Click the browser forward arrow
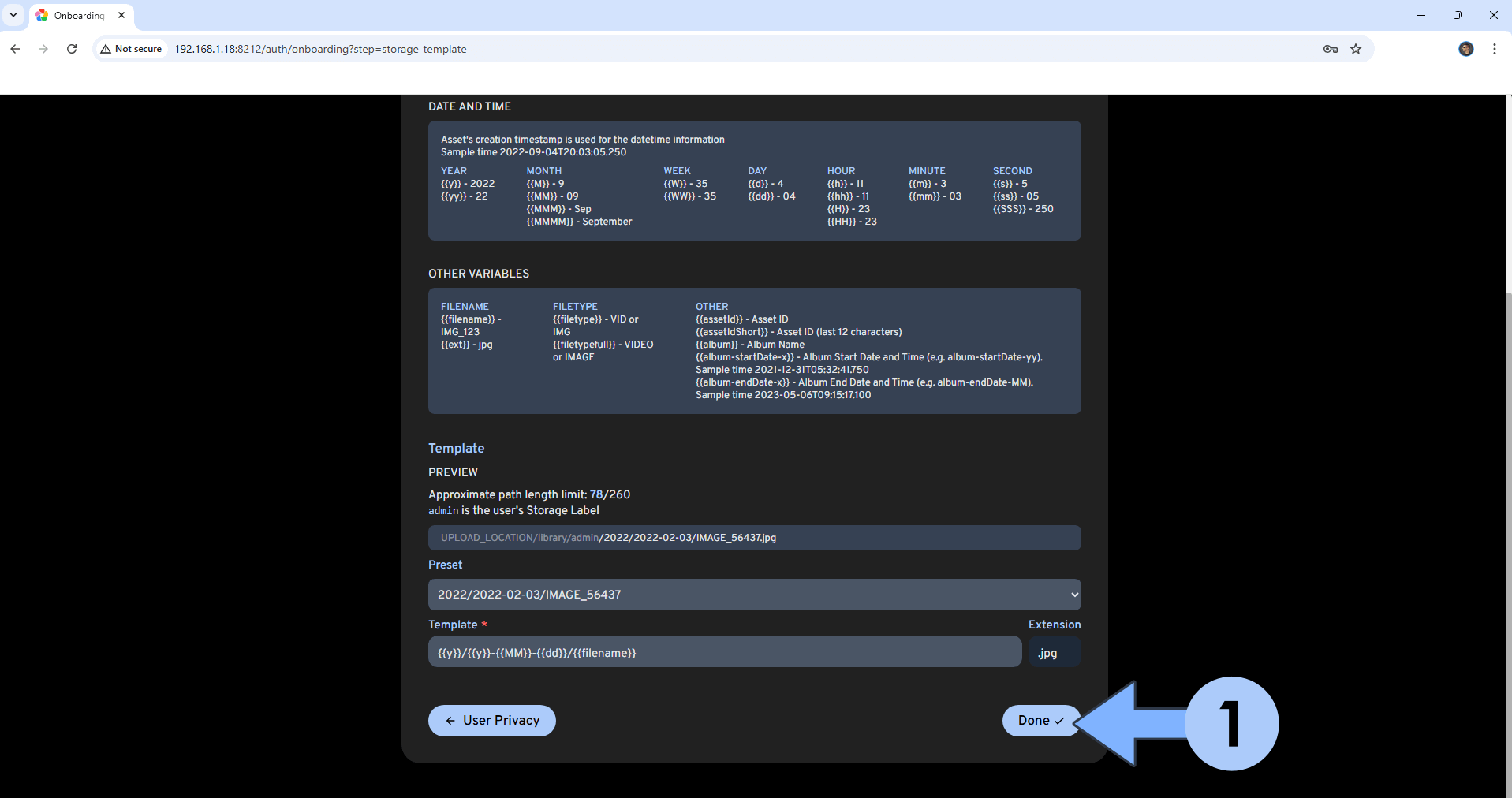Image resolution: width=1512 pixels, height=798 pixels. pyautogui.click(x=43, y=49)
